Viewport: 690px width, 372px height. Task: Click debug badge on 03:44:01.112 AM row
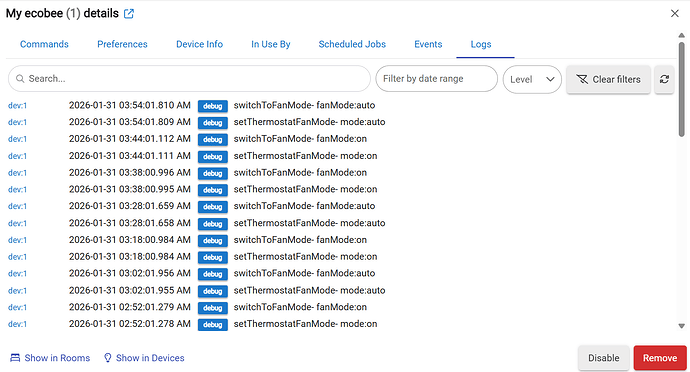[213, 140]
